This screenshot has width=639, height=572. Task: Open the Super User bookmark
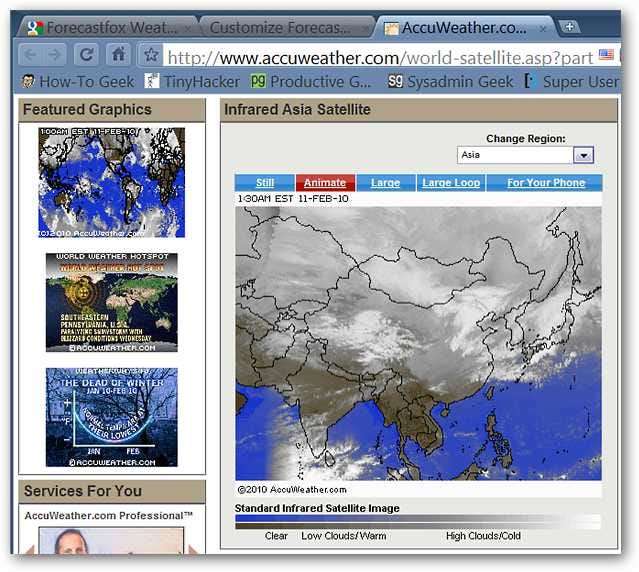[x=571, y=81]
